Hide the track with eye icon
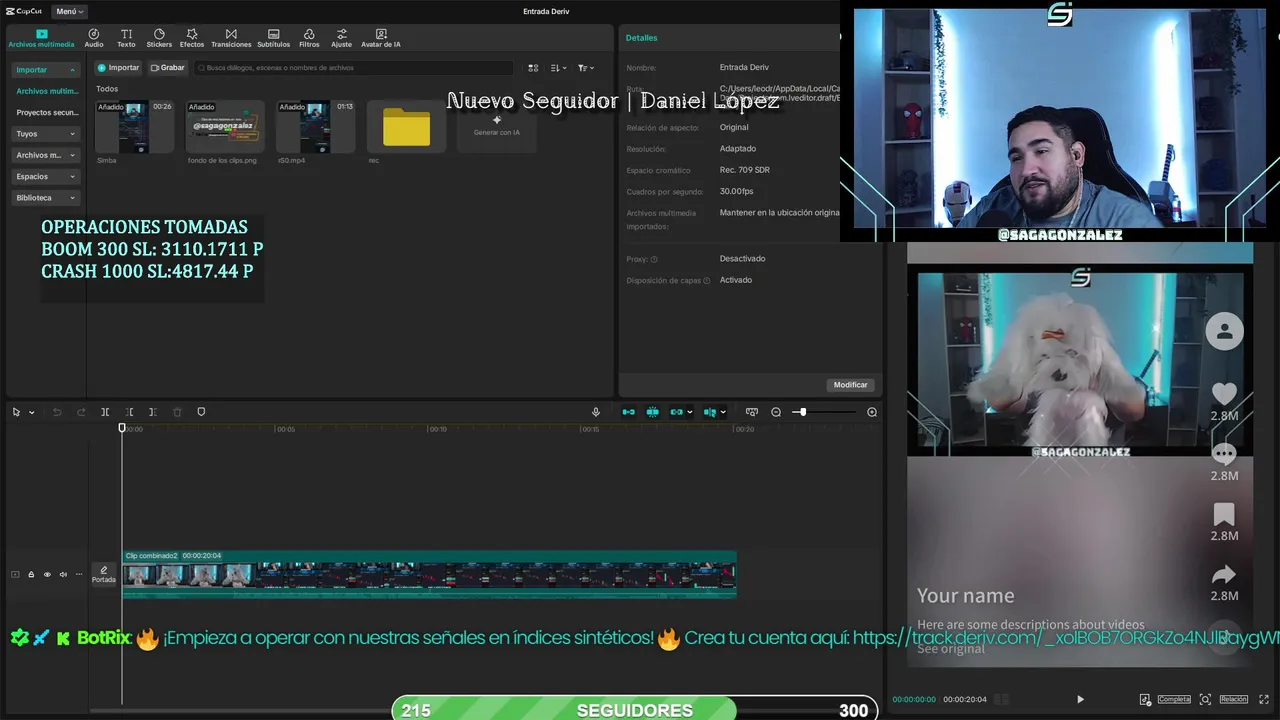Screen dimensions: 1280x720 point(47,574)
